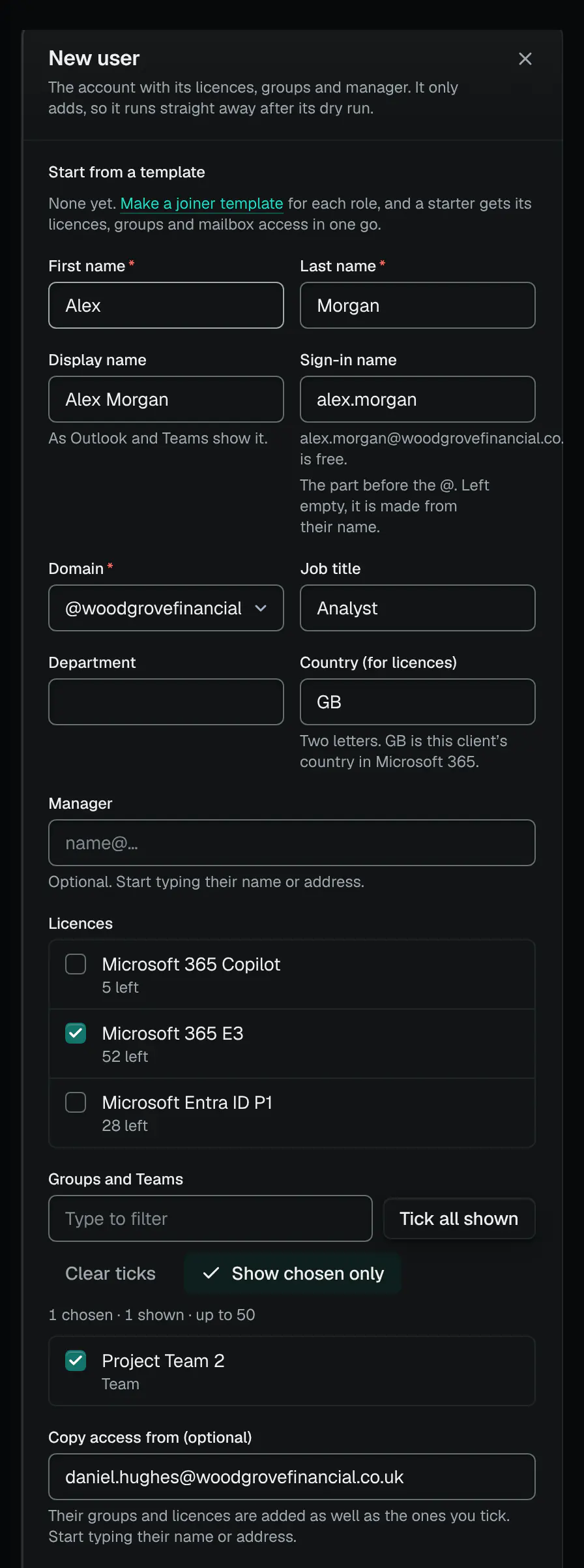Click the 'As Outlook and Teams show it.' hint
This screenshot has height=1568, width=584.
(x=158, y=438)
